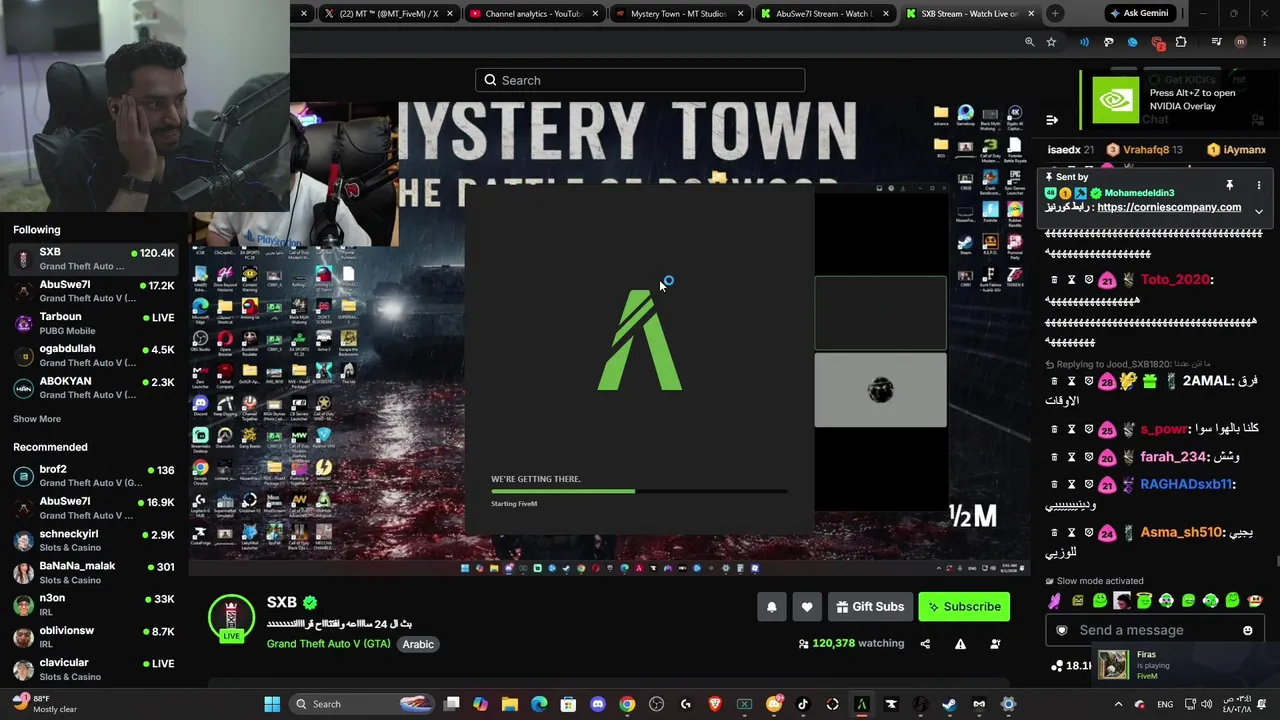Open Steam from the taskbar
The width and height of the screenshot is (1280, 720).
pyautogui.click(x=949, y=704)
